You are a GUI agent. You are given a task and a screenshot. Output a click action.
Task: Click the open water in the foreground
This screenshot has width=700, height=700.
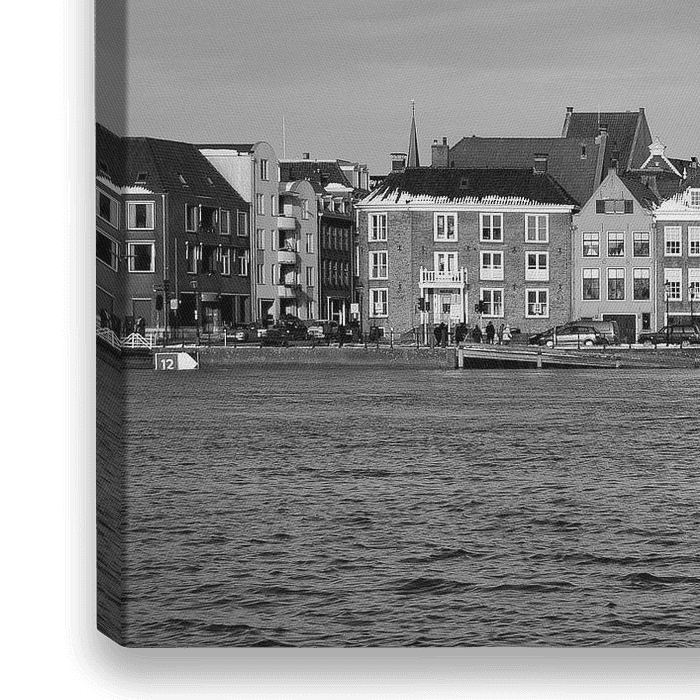click(400, 500)
